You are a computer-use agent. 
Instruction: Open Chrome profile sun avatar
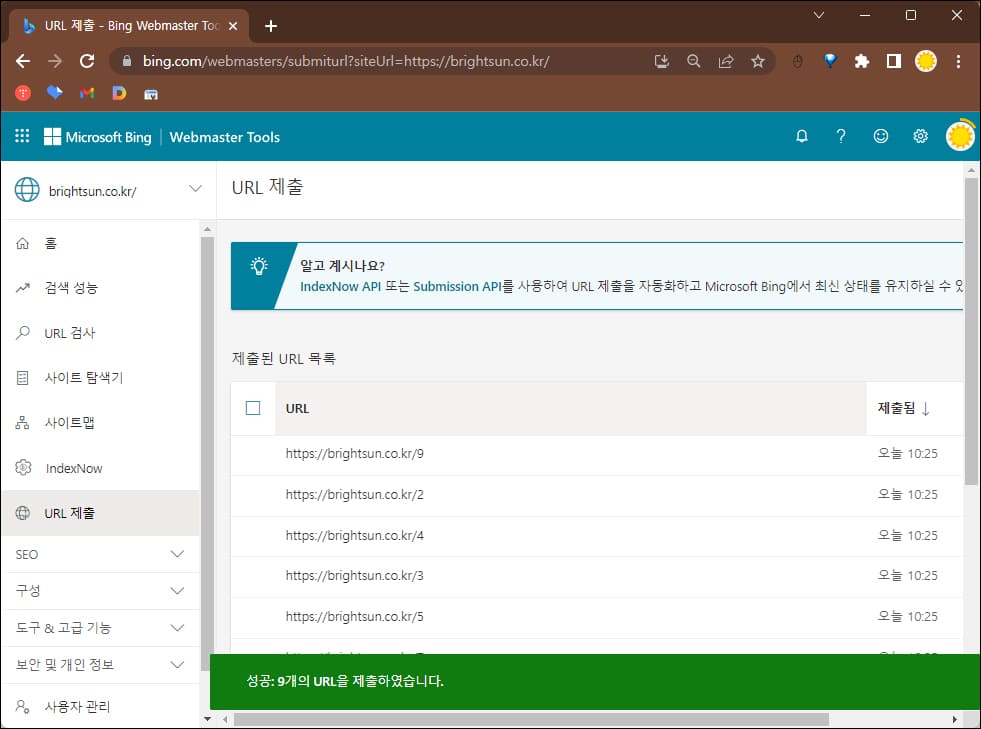925,61
